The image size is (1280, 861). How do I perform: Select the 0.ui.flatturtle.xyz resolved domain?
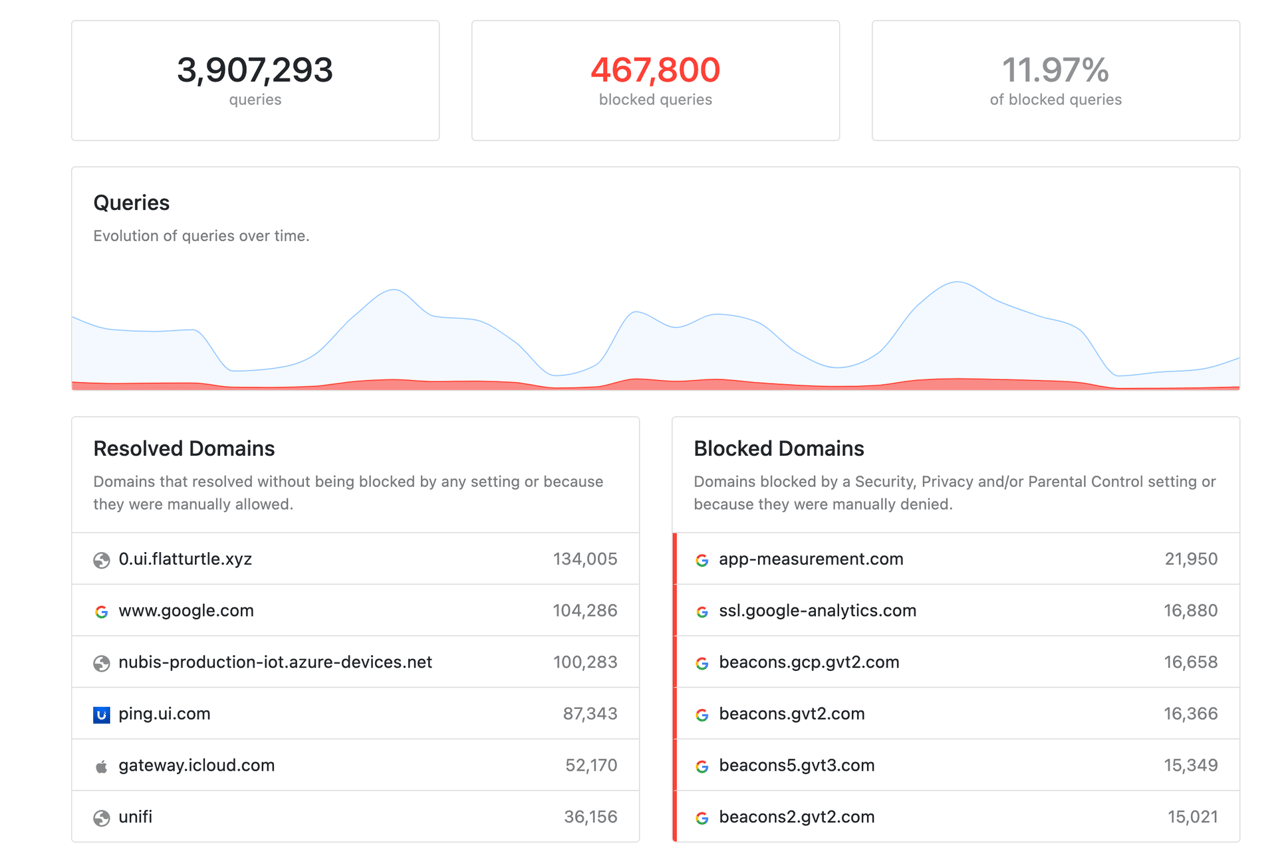(x=185, y=559)
